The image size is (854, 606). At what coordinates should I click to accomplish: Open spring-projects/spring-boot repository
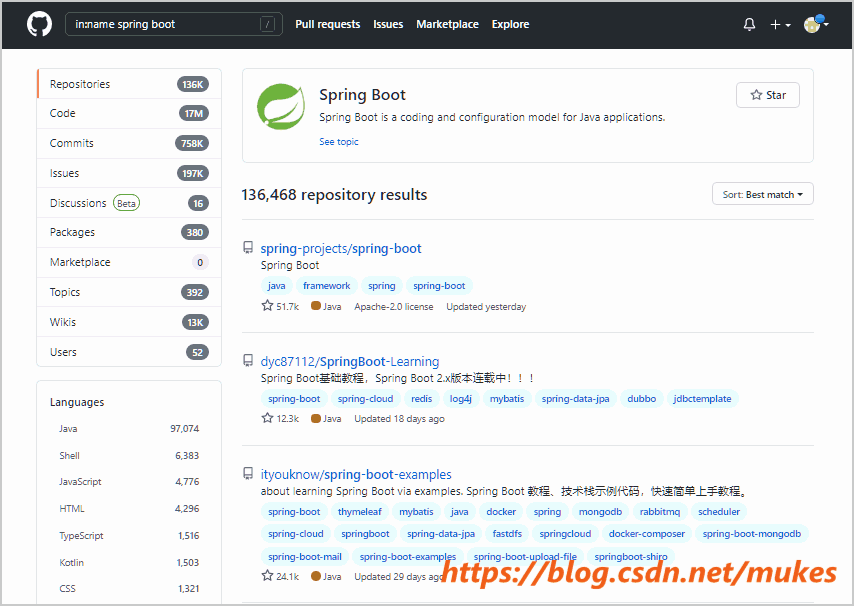pos(341,248)
